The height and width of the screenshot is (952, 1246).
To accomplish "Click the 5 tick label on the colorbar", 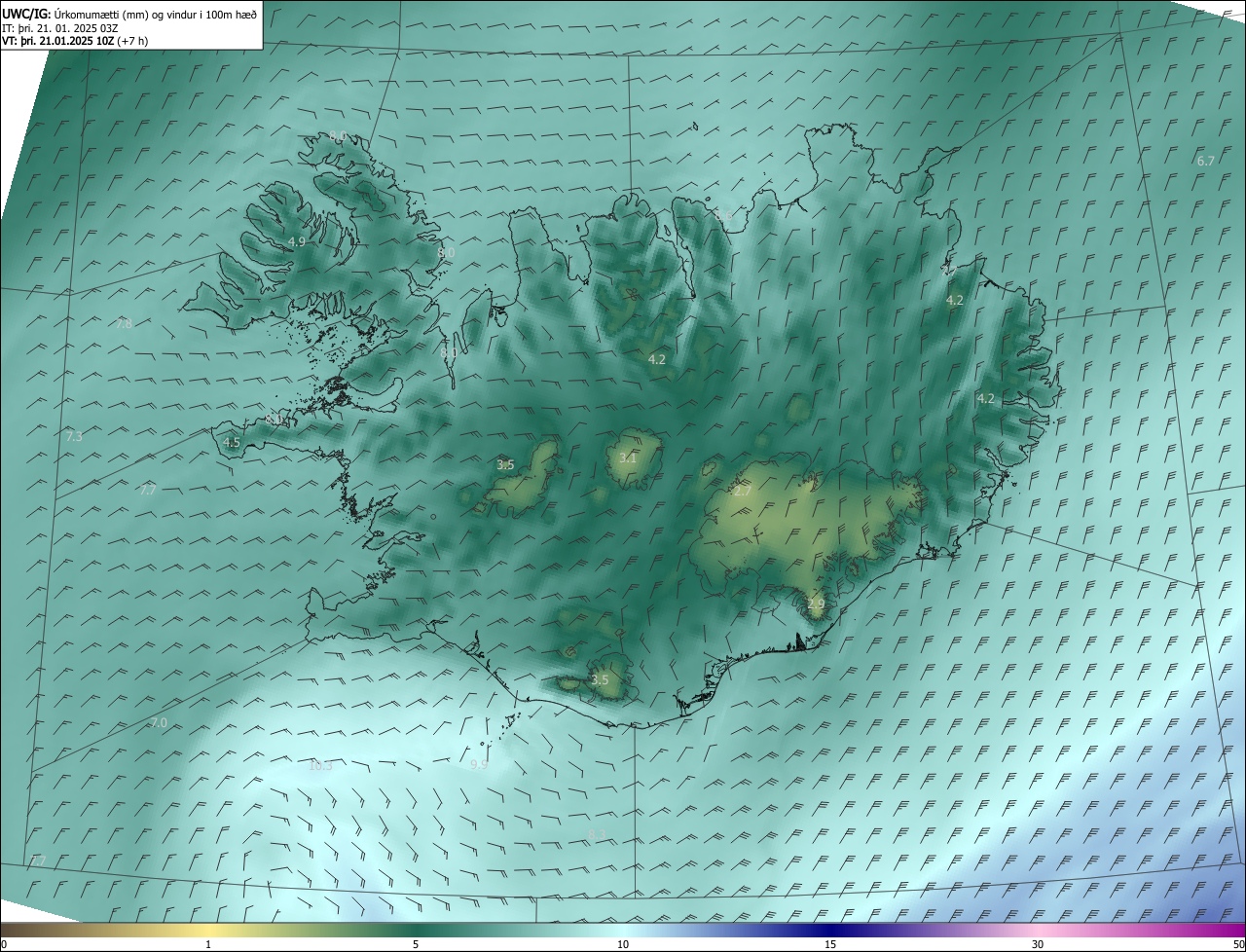I will pyautogui.click(x=416, y=944).
